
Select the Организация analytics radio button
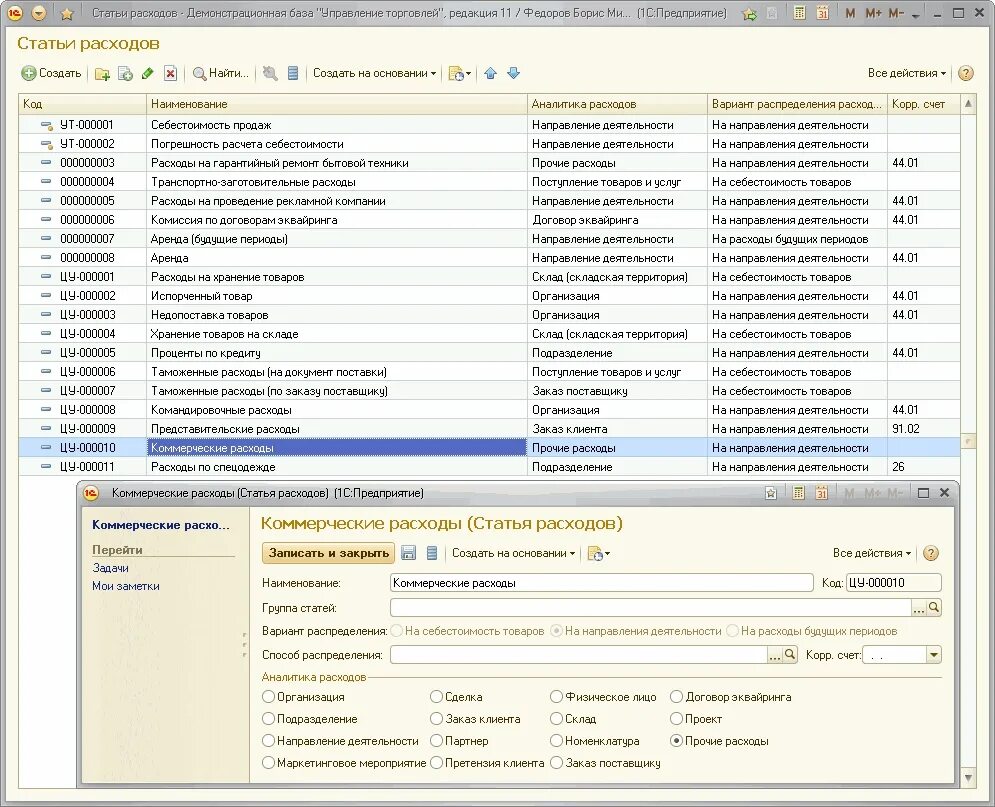pyautogui.click(x=268, y=697)
